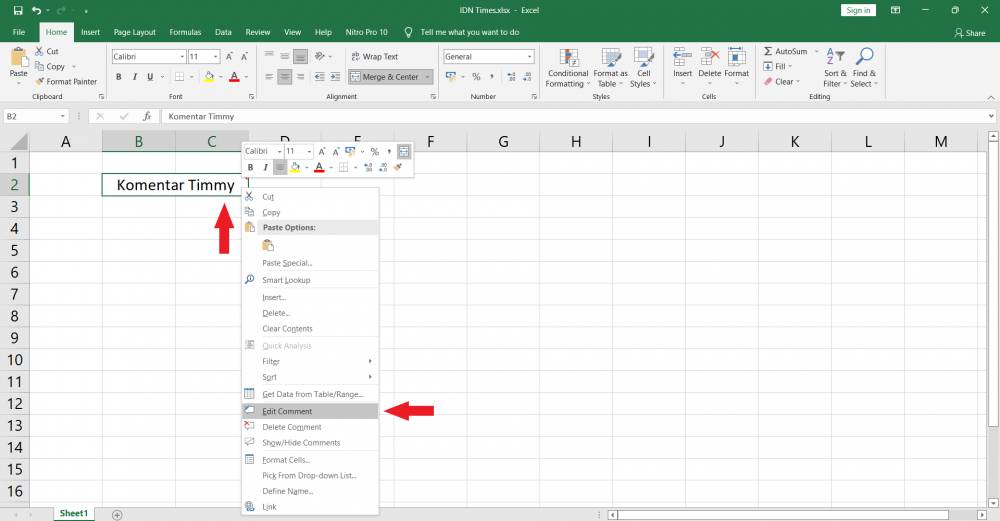1000x521 pixels.
Task: Decrease decimal places in ribbon
Action: pos(527,77)
